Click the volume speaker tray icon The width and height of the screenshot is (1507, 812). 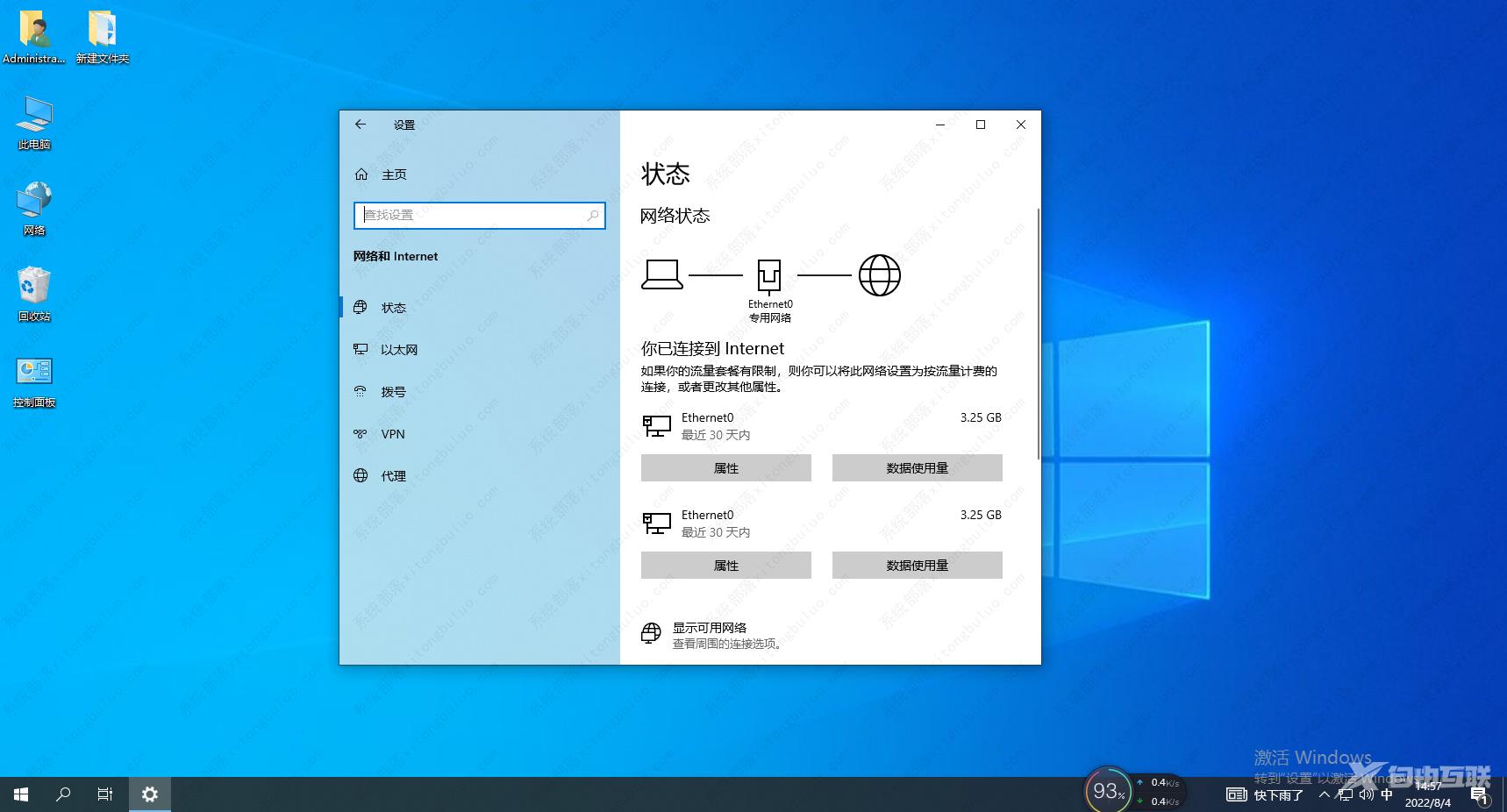[1366, 794]
